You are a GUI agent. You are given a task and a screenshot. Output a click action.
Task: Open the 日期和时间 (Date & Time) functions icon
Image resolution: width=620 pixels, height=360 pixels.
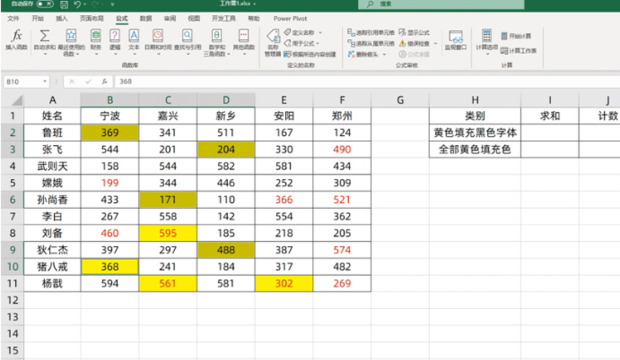coord(158,36)
